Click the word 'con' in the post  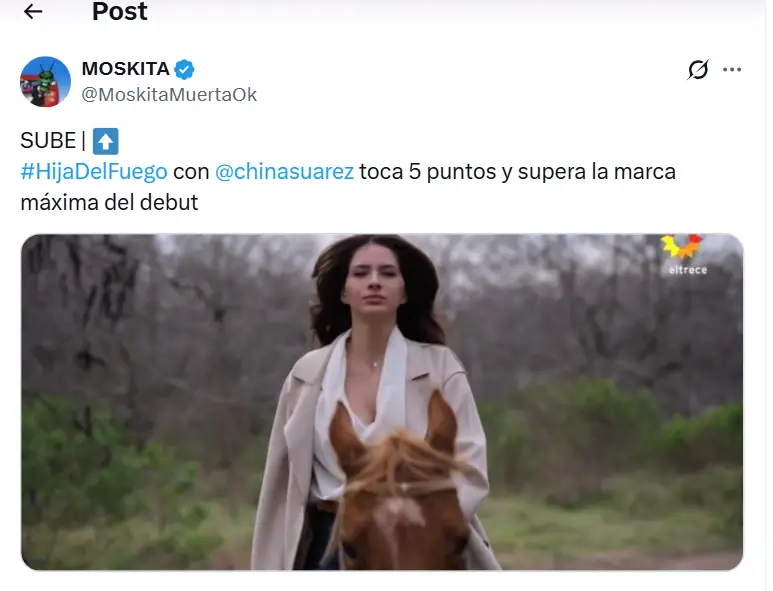[x=191, y=172]
